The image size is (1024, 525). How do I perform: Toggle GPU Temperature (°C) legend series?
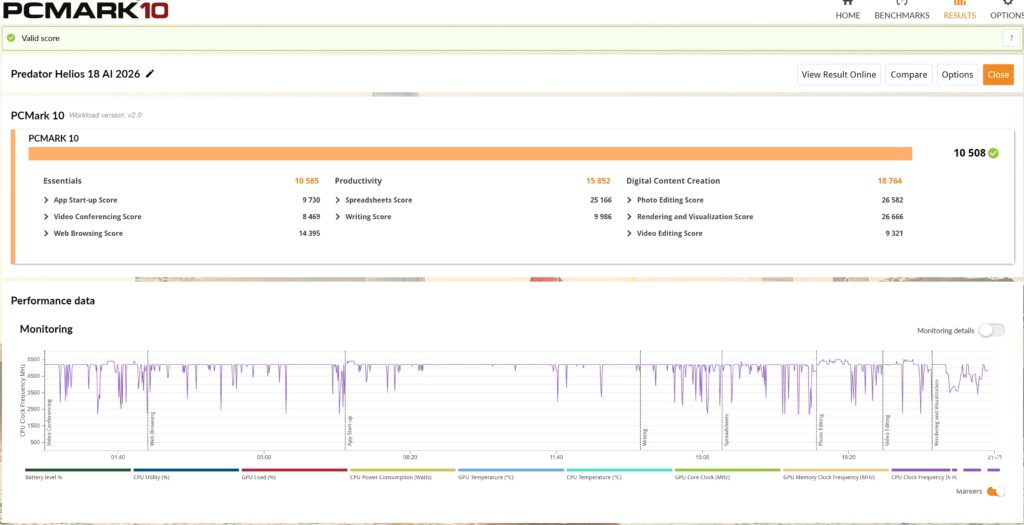pos(511,473)
